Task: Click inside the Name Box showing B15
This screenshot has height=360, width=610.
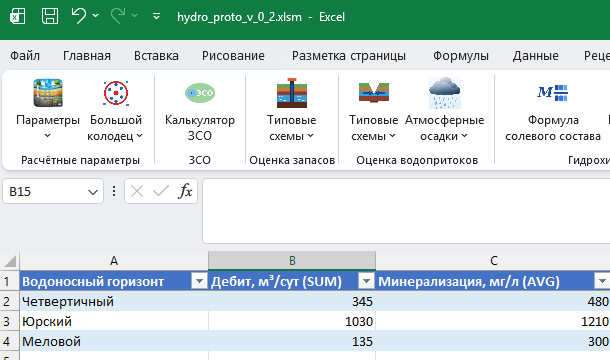Action: 44,191
